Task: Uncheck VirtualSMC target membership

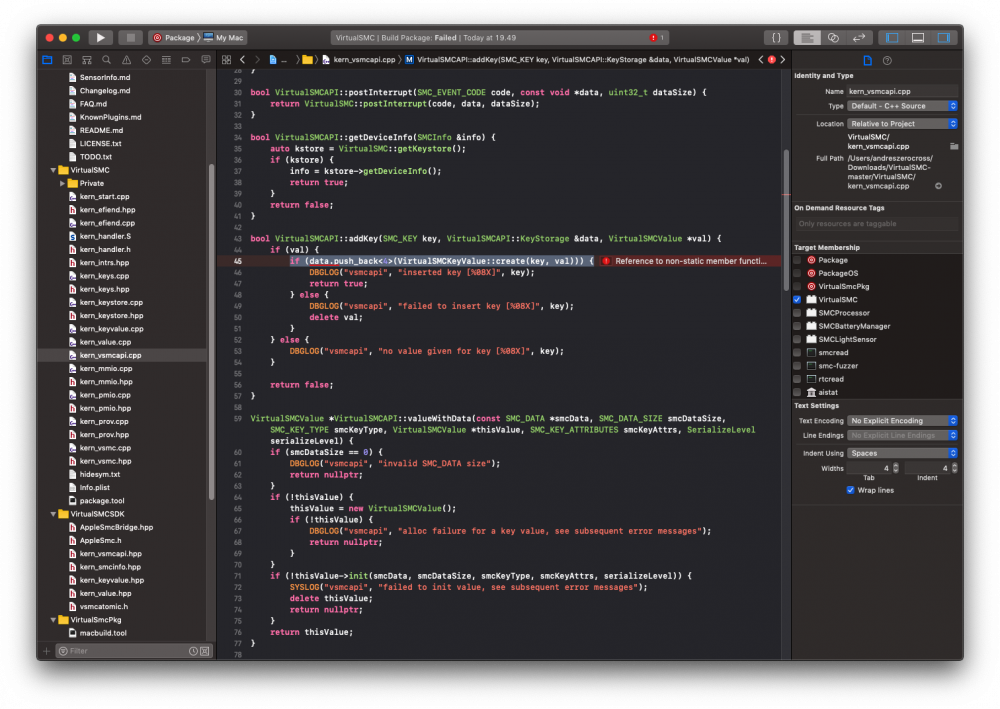Action: [x=797, y=300]
